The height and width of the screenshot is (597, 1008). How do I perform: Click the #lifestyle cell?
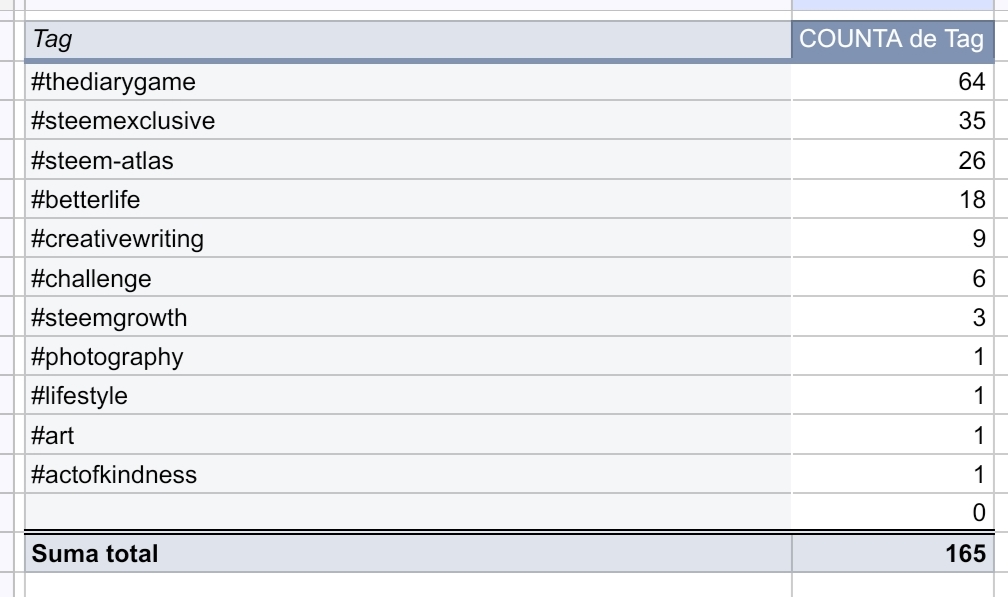(x=408, y=395)
